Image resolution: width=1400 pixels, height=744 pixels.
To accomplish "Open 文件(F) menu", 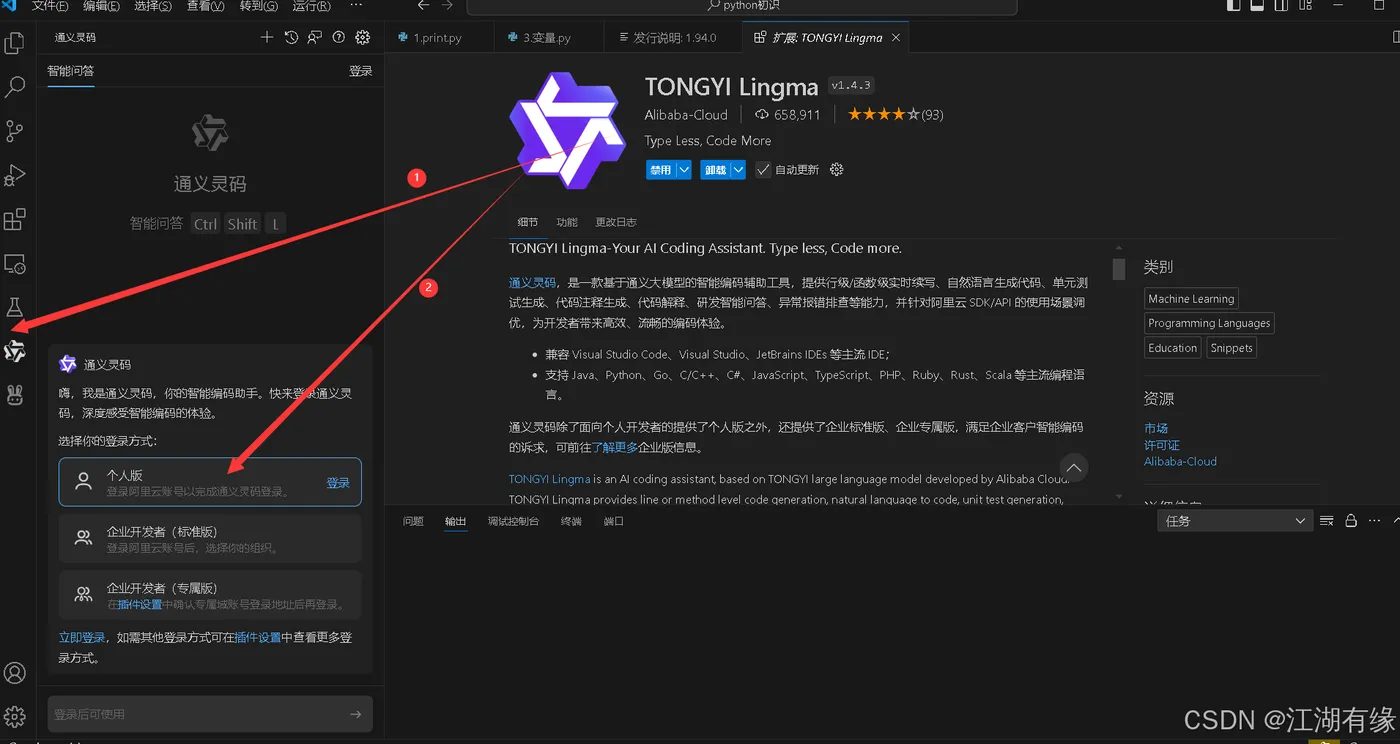I will 50,6.
